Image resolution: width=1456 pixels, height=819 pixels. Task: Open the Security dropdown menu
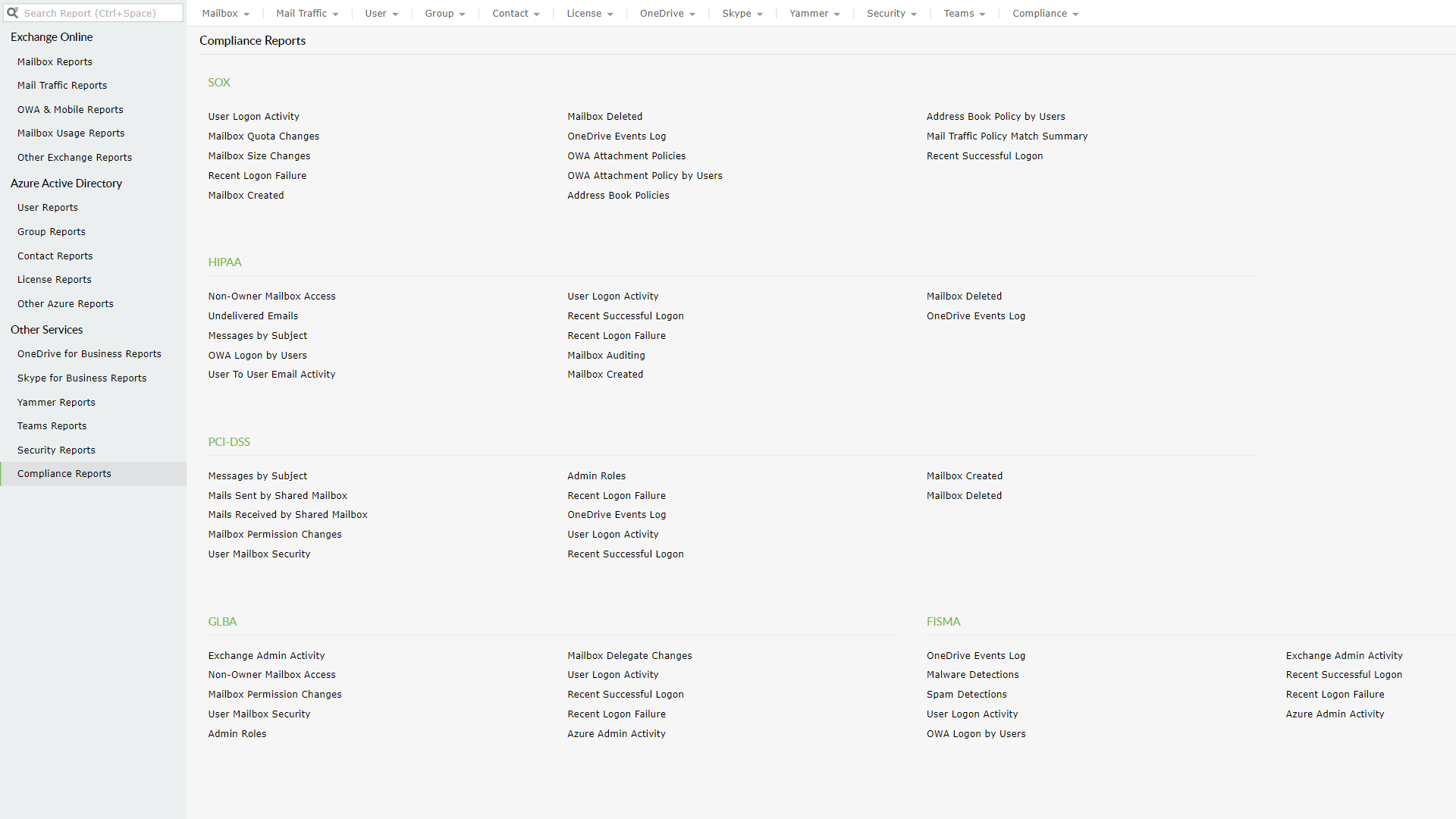pos(892,14)
